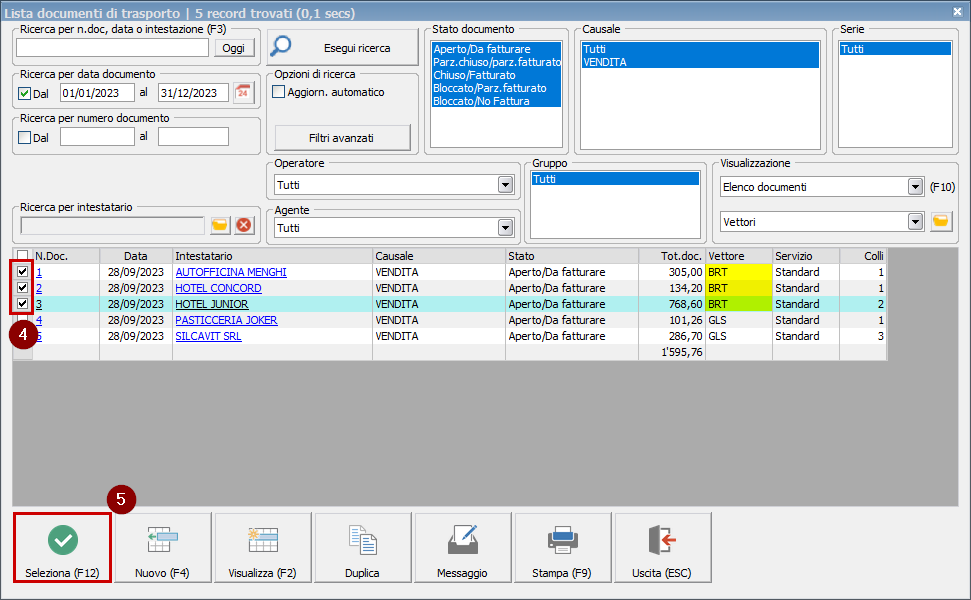
Task: Open Filtri avanzati
Action: pyautogui.click(x=342, y=137)
